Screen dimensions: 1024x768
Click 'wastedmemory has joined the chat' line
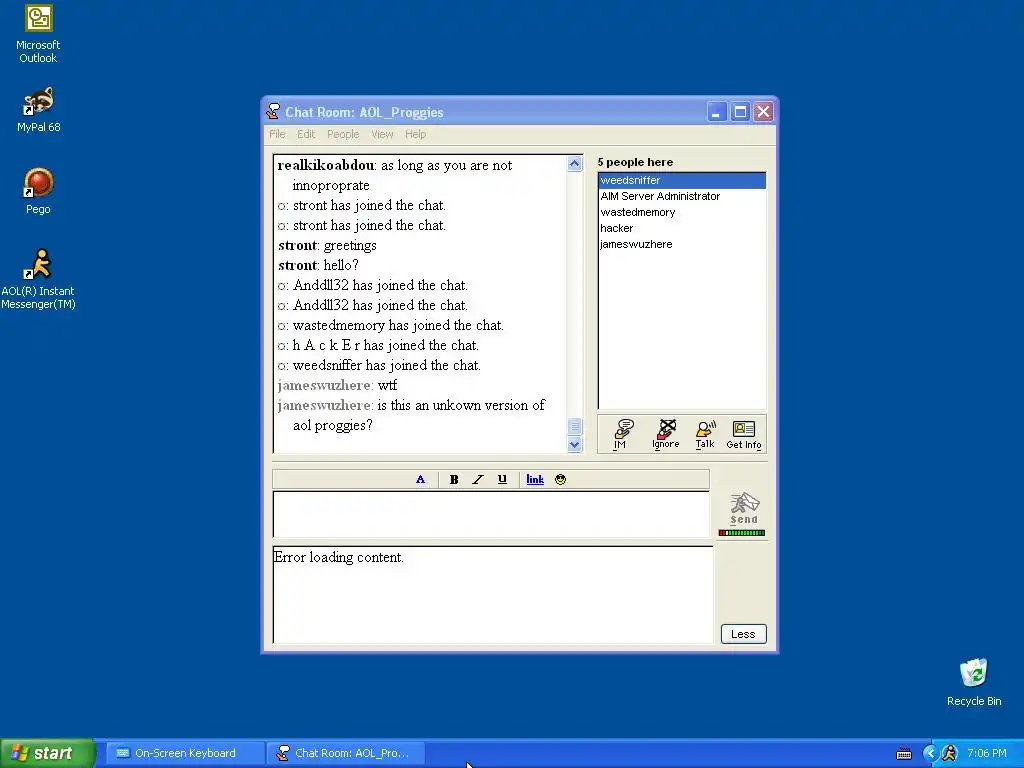click(x=391, y=325)
